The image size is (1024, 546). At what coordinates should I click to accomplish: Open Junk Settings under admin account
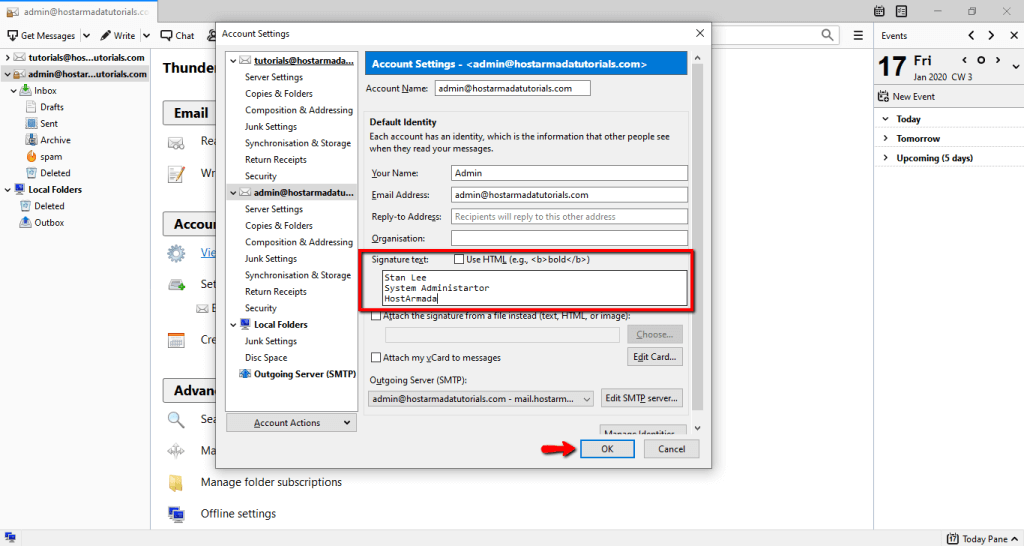[270, 259]
